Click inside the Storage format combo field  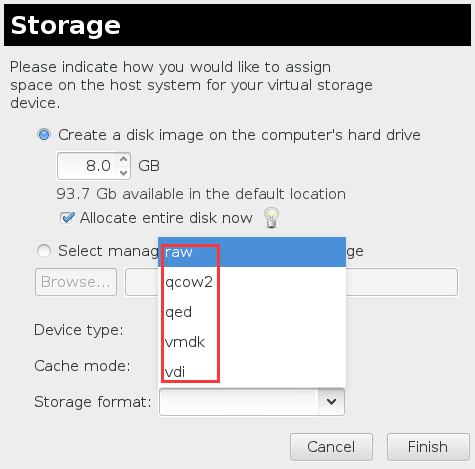click(239, 402)
